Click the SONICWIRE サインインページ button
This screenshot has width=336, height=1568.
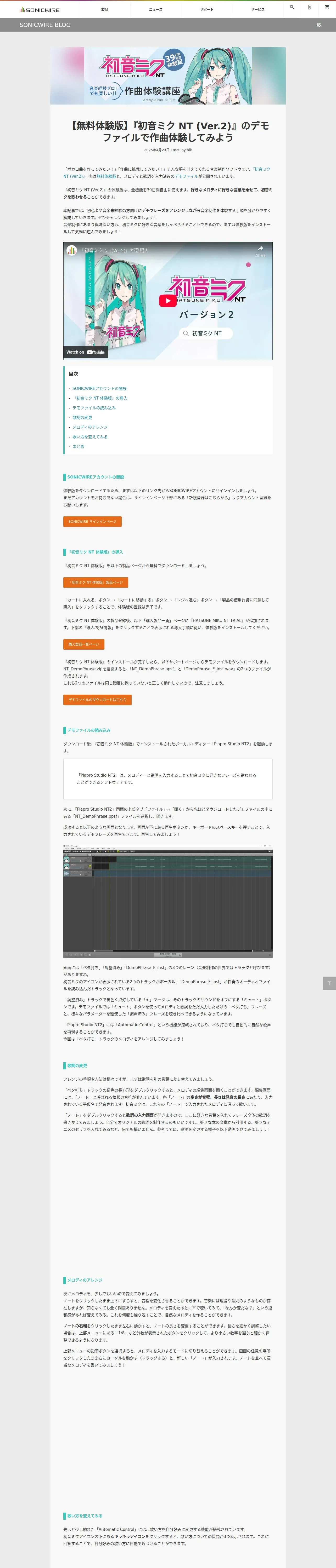[x=92, y=522]
